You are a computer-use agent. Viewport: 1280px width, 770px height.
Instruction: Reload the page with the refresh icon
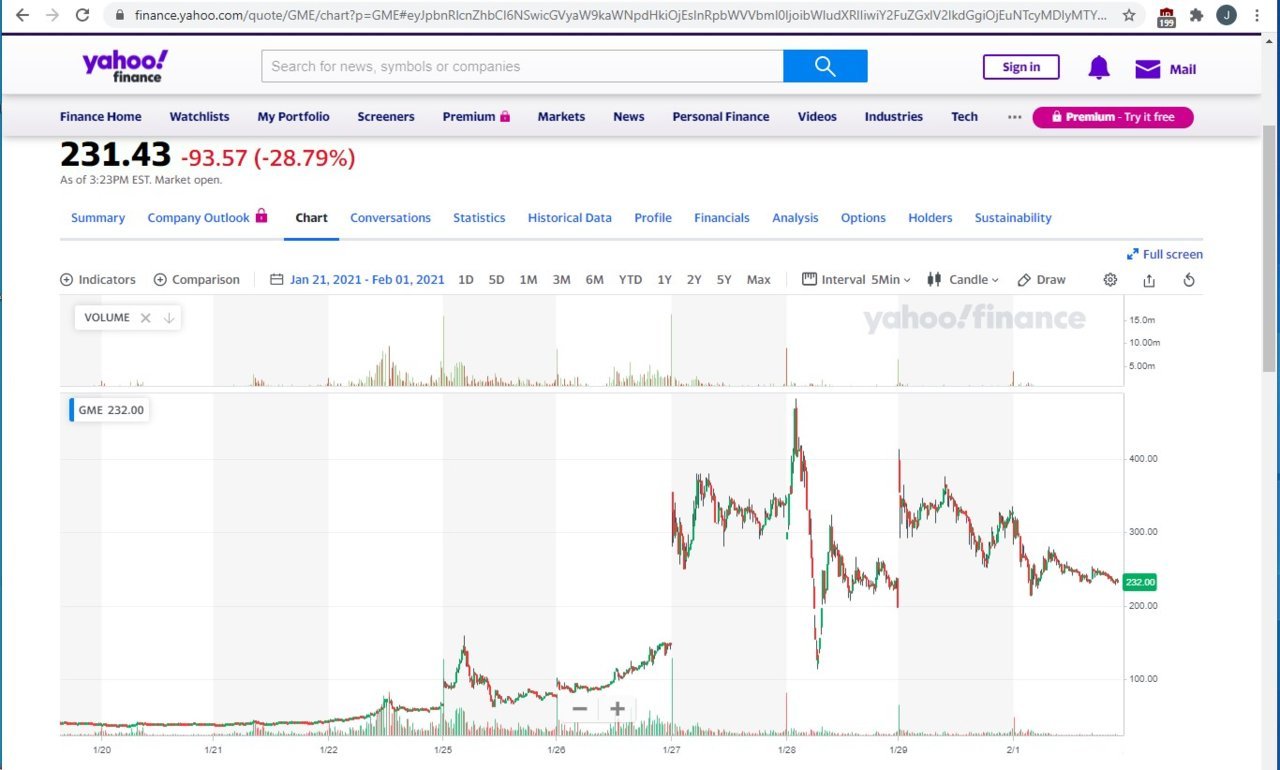(x=83, y=15)
